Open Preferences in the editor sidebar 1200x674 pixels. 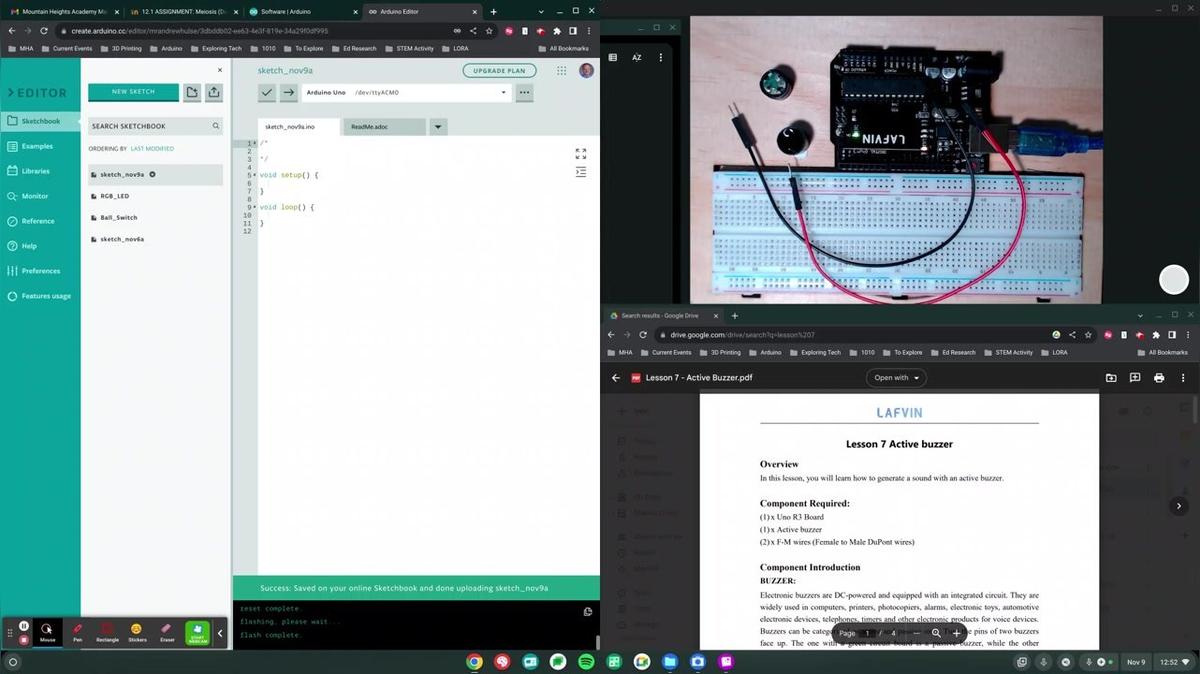tap(40, 271)
